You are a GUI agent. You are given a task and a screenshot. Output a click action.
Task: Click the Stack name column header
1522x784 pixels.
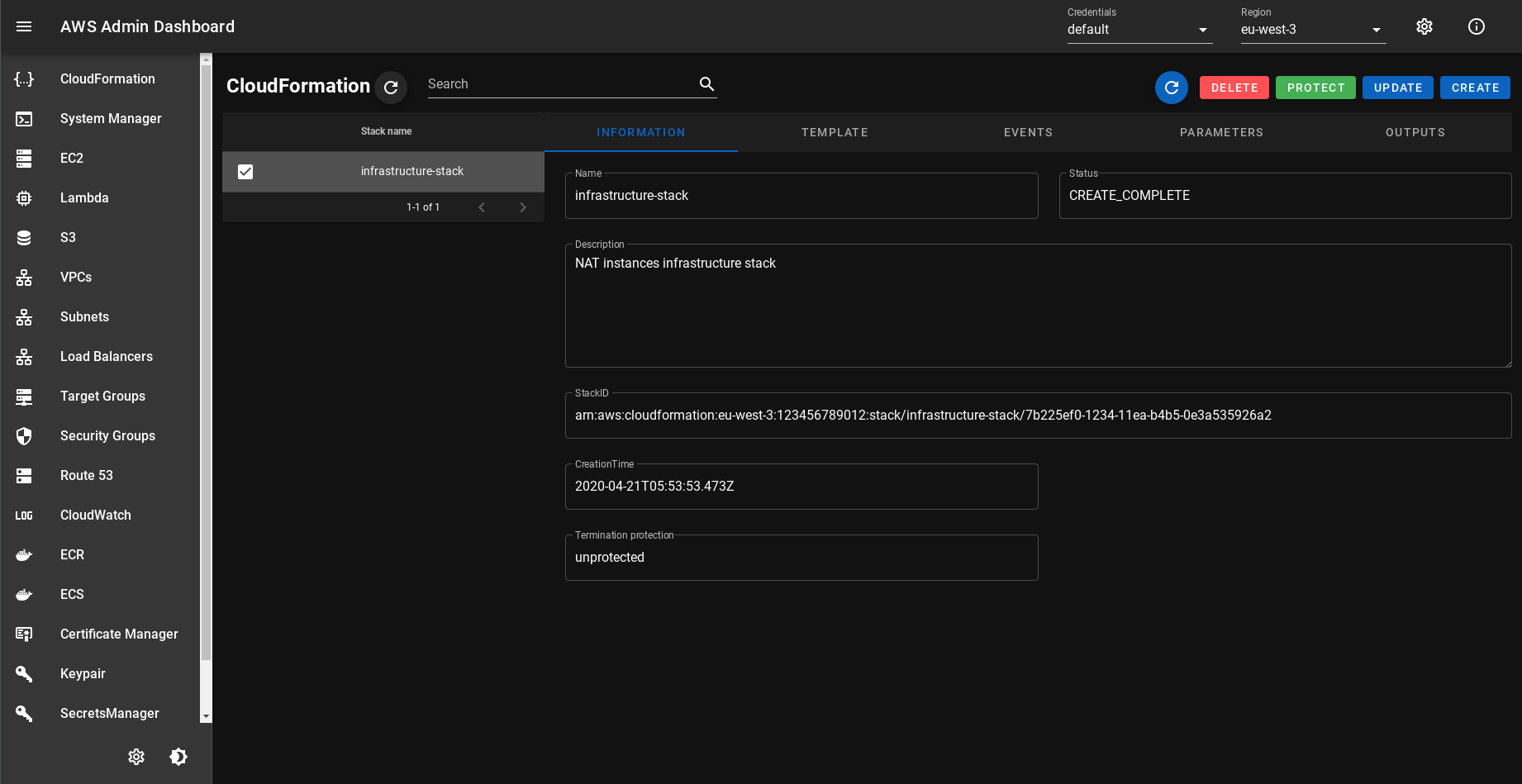pos(386,131)
